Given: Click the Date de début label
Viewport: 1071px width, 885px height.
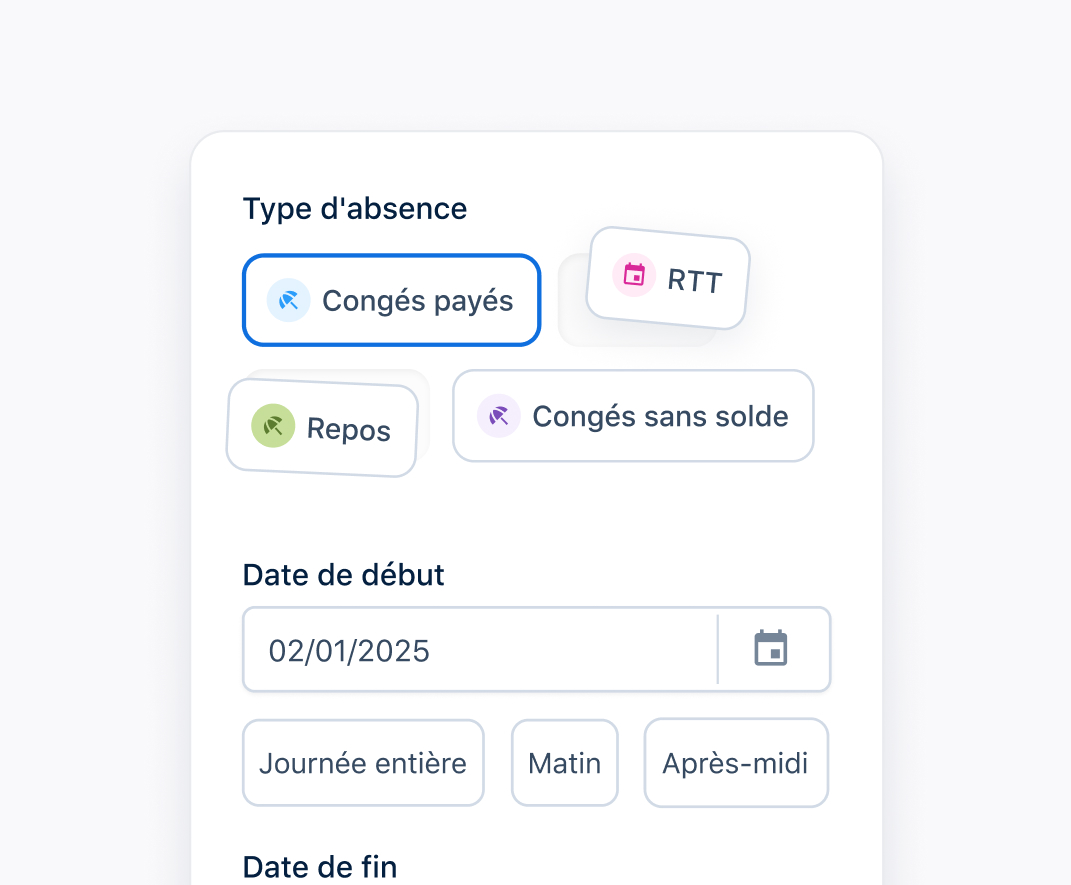Looking at the screenshot, I should [x=344, y=575].
